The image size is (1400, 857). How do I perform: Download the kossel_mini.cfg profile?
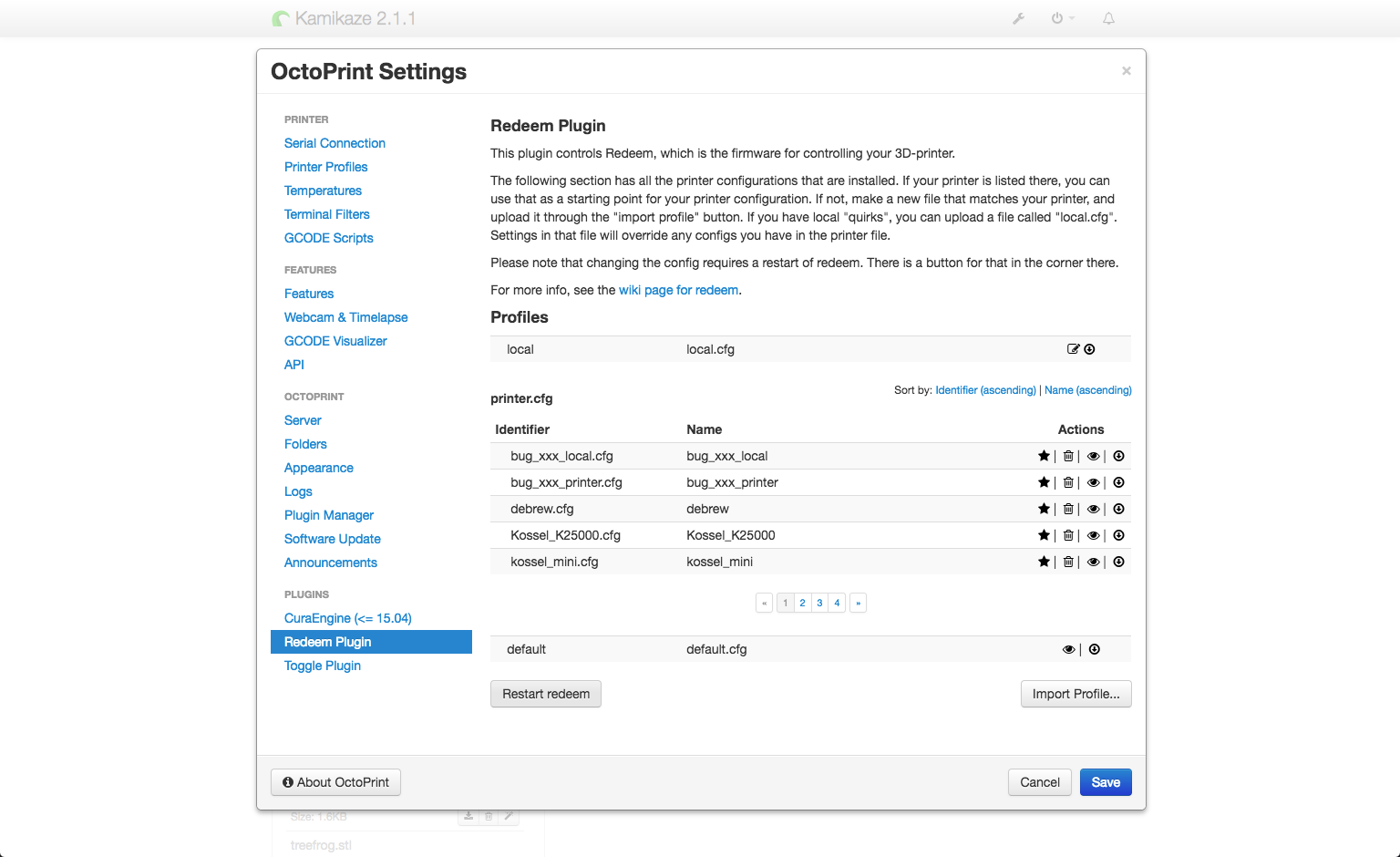pyautogui.click(x=1118, y=562)
